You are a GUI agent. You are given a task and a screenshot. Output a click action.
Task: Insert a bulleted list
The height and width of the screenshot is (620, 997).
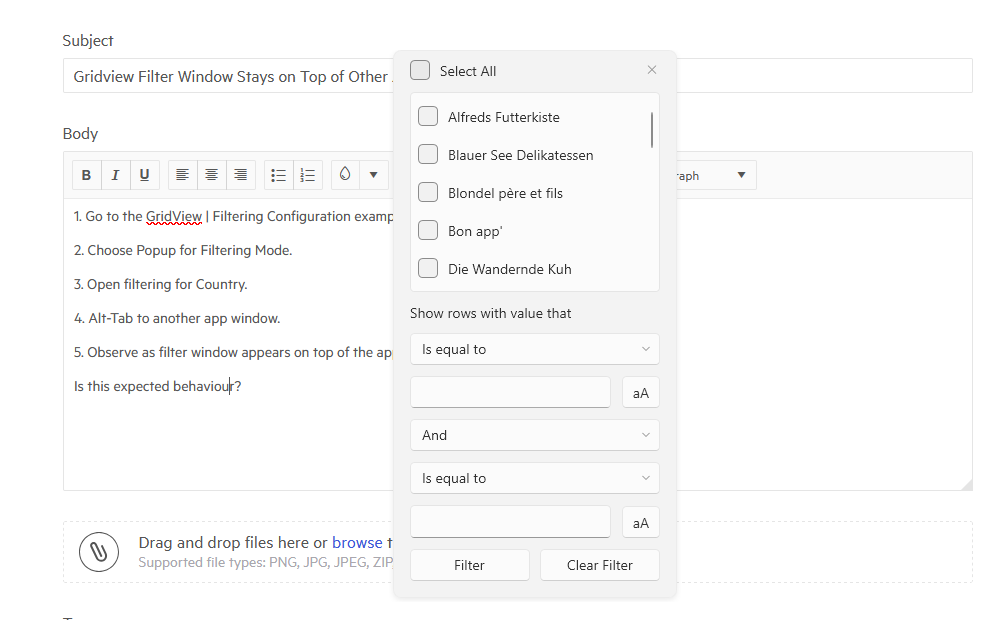(x=279, y=175)
